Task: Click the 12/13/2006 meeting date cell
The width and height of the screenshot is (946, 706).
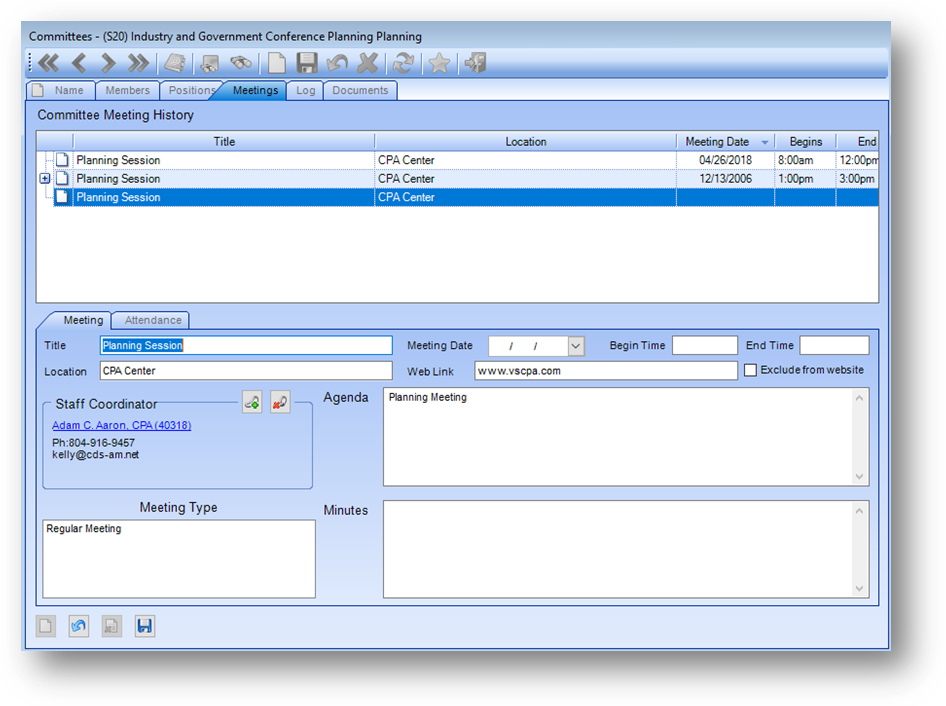Action: [x=725, y=179]
